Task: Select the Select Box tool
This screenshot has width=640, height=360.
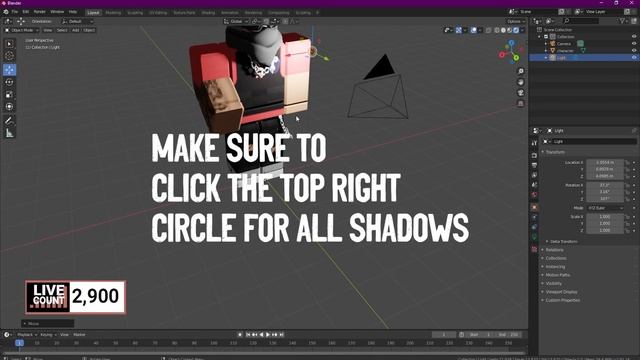Action: pyautogui.click(x=9, y=44)
